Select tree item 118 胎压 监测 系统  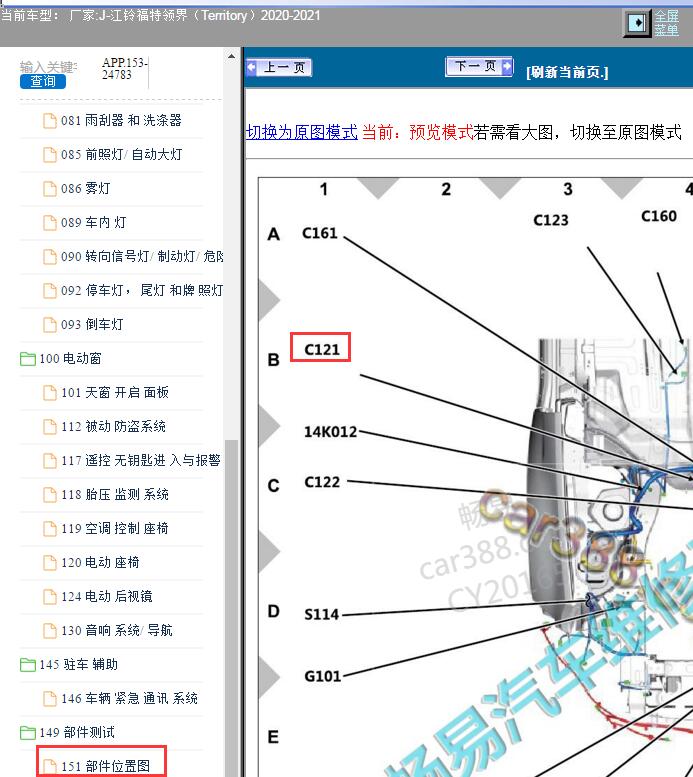point(115,495)
